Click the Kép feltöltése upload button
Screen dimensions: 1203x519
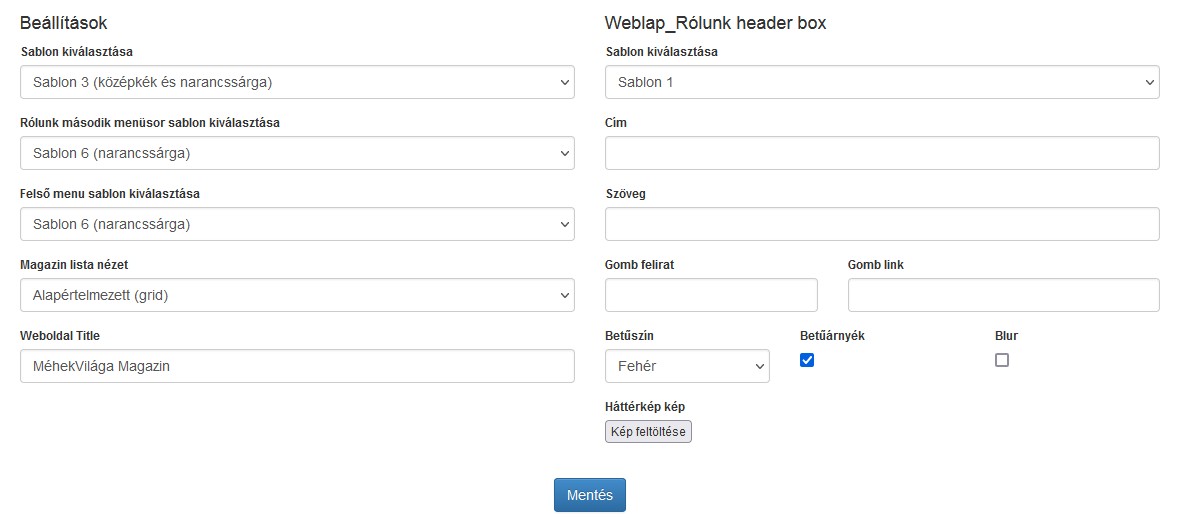(648, 432)
